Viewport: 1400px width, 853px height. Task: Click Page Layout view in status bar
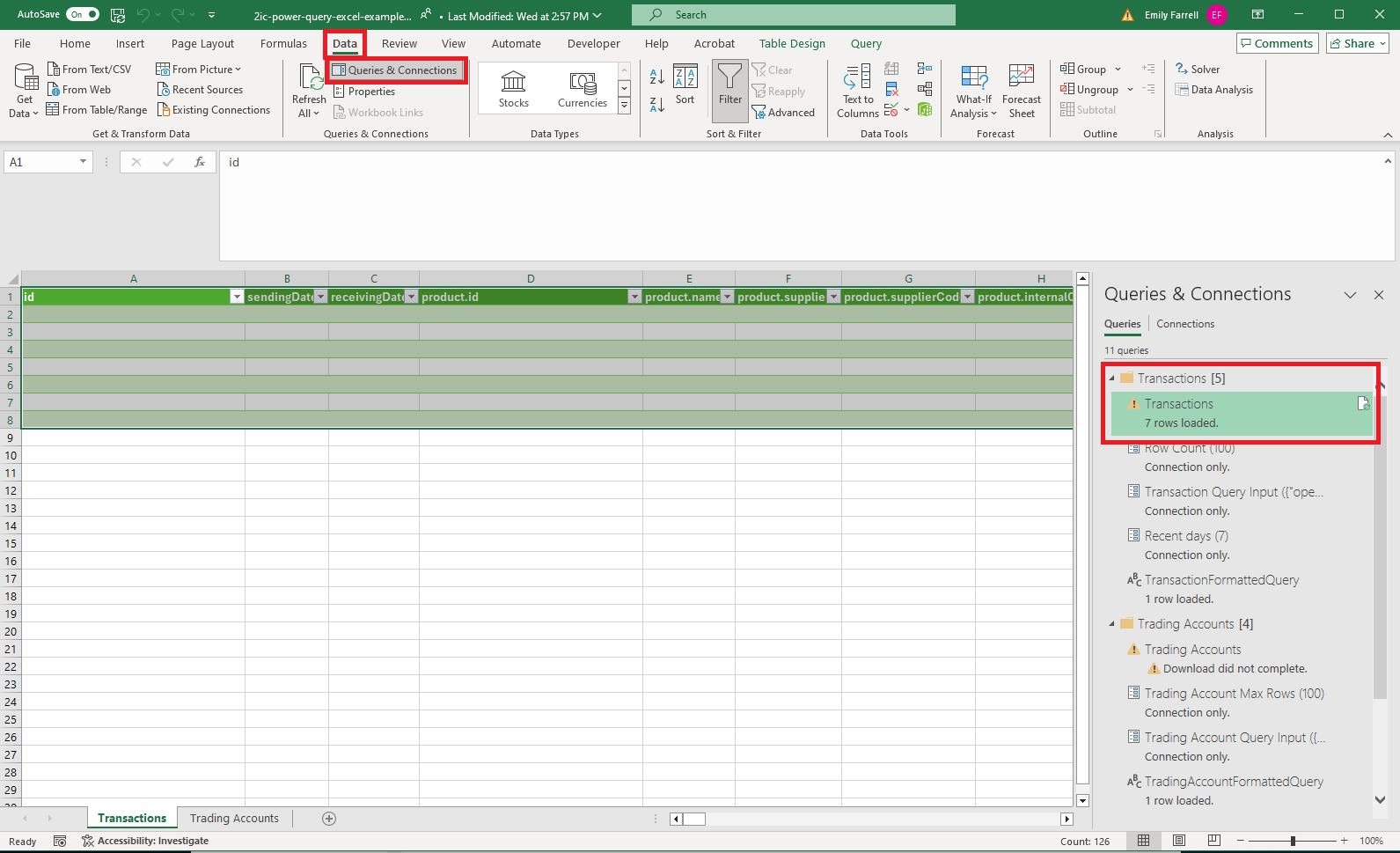(x=1179, y=841)
